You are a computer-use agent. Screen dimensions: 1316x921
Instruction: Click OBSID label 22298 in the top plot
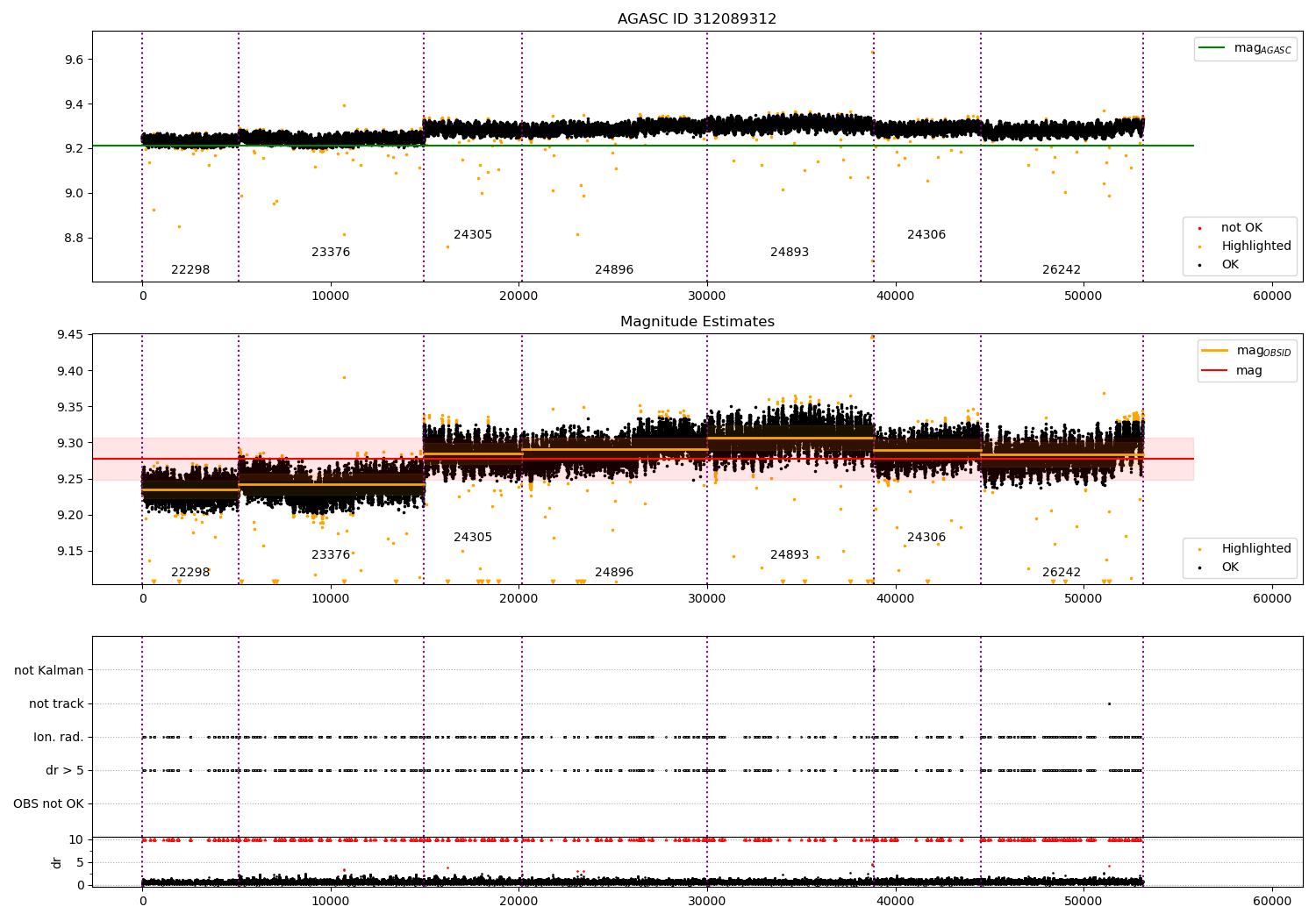190,270
